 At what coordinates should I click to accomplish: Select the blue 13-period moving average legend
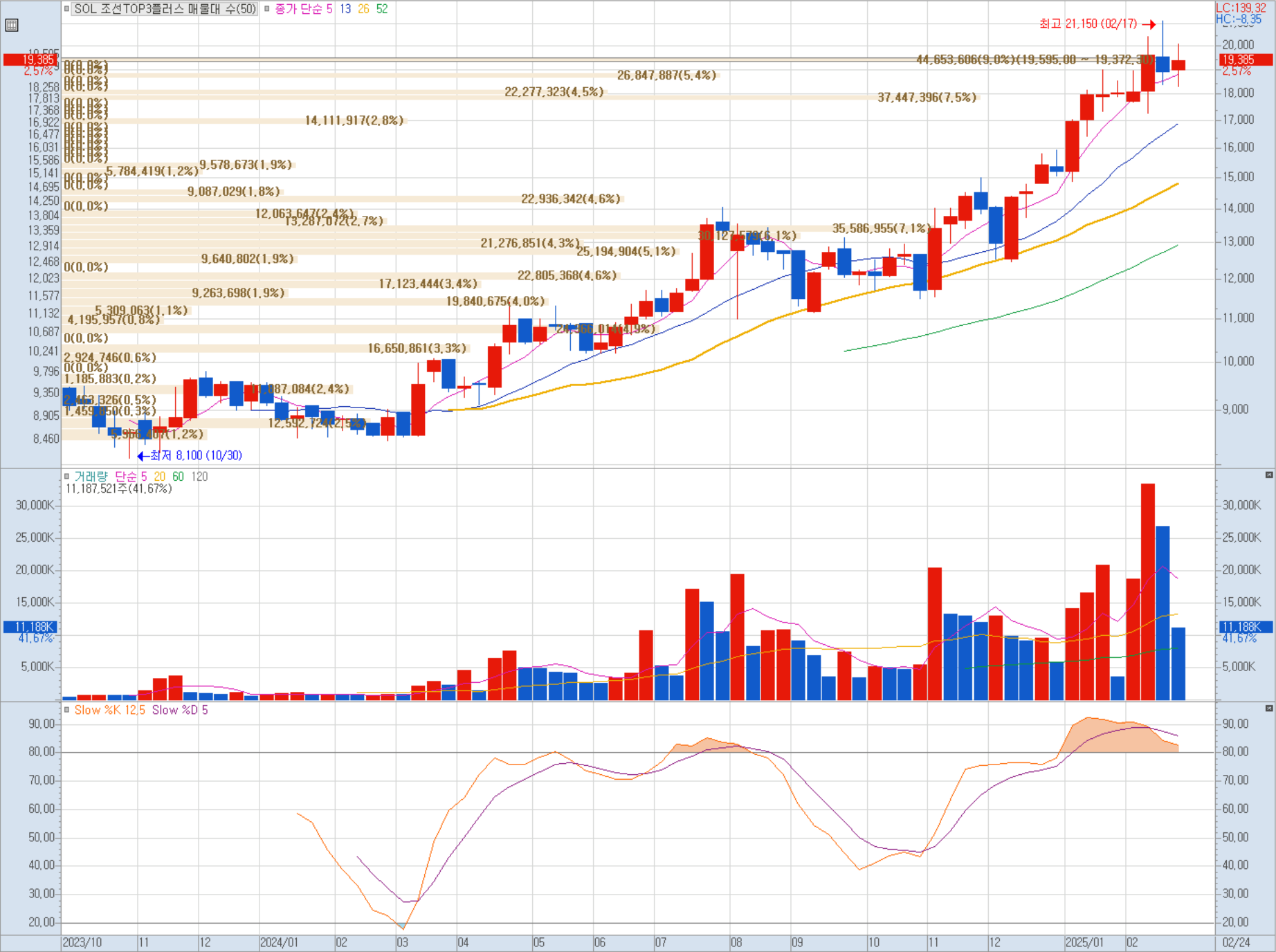click(x=345, y=9)
